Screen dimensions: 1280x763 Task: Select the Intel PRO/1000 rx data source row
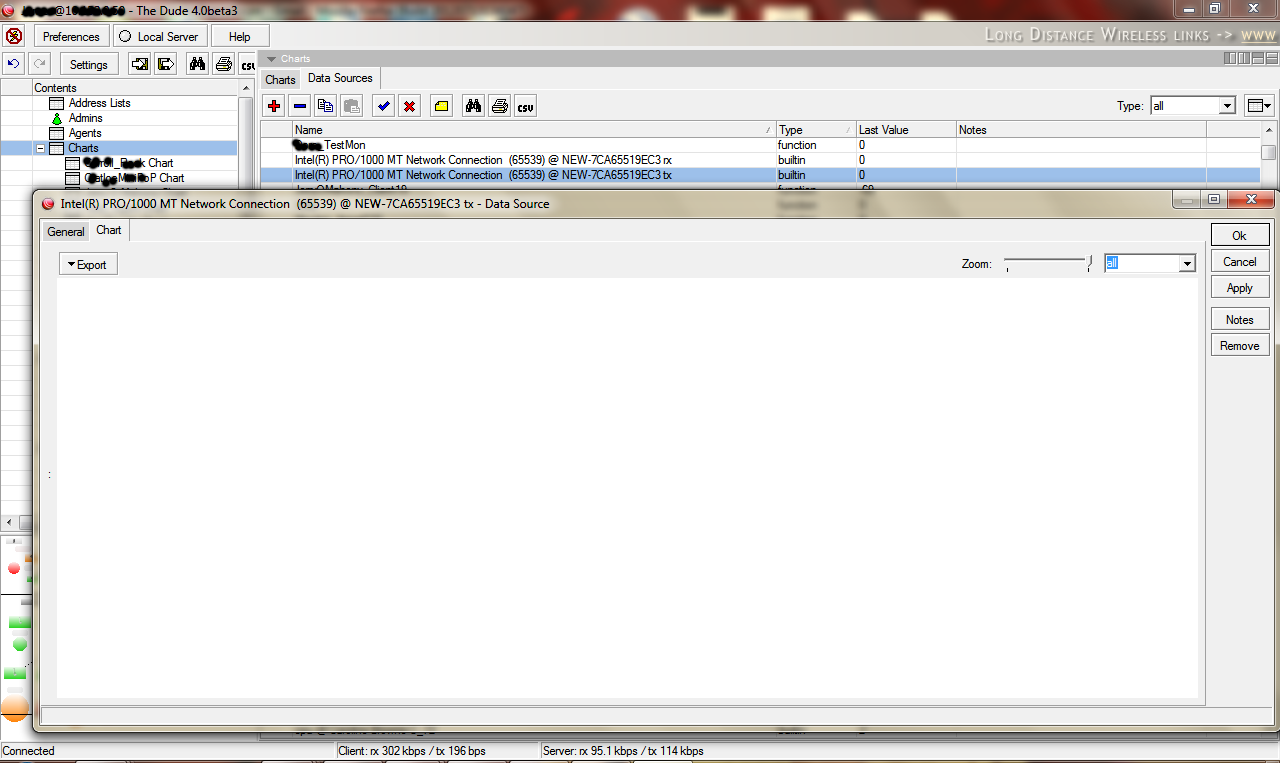point(760,160)
